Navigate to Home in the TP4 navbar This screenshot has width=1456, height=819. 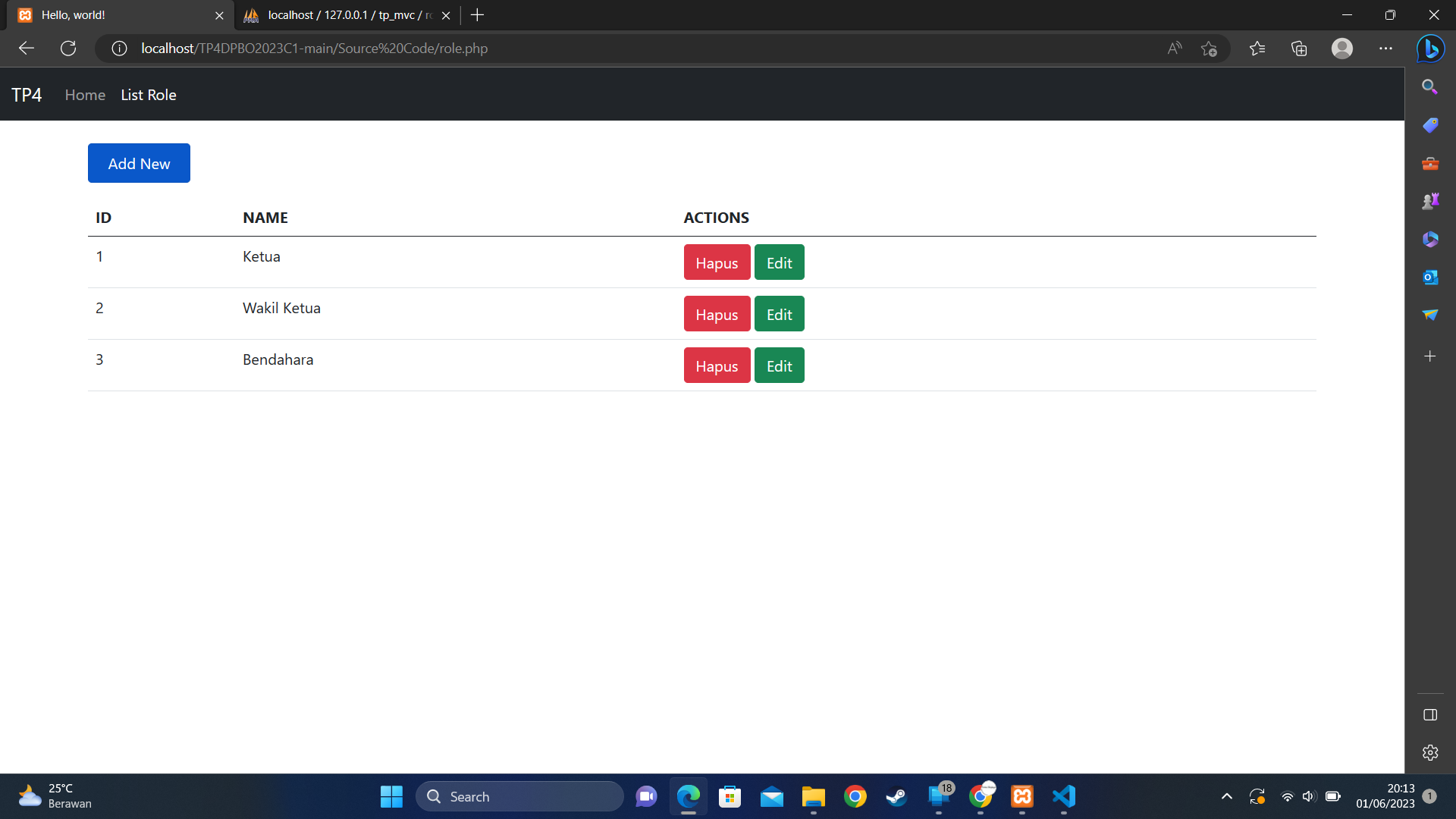point(84,94)
